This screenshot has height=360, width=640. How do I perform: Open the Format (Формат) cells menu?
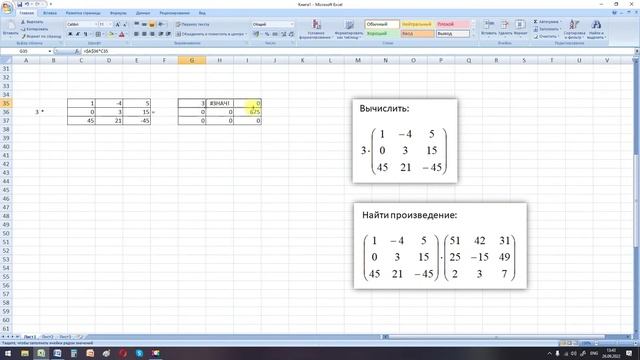[520, 29]
